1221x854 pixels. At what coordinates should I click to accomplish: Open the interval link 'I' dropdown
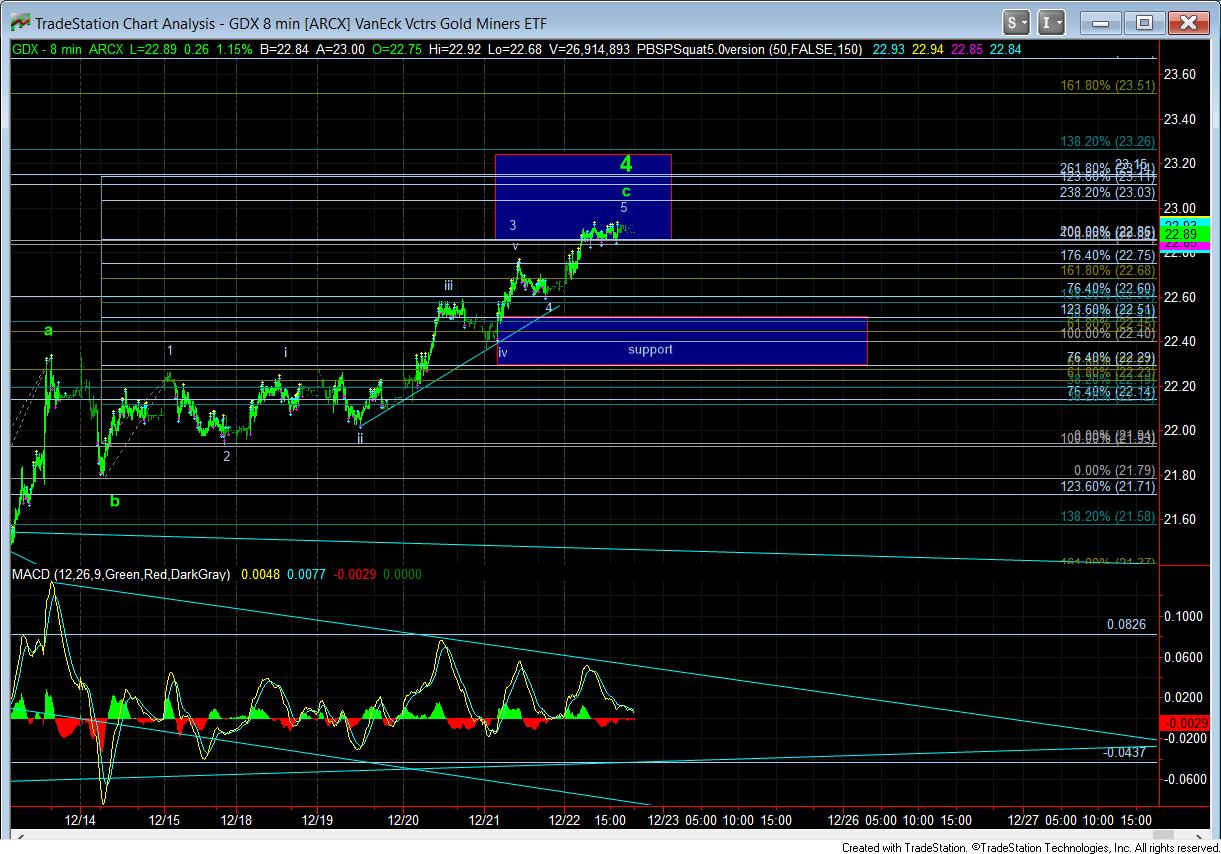click(x=1051, y=22)
